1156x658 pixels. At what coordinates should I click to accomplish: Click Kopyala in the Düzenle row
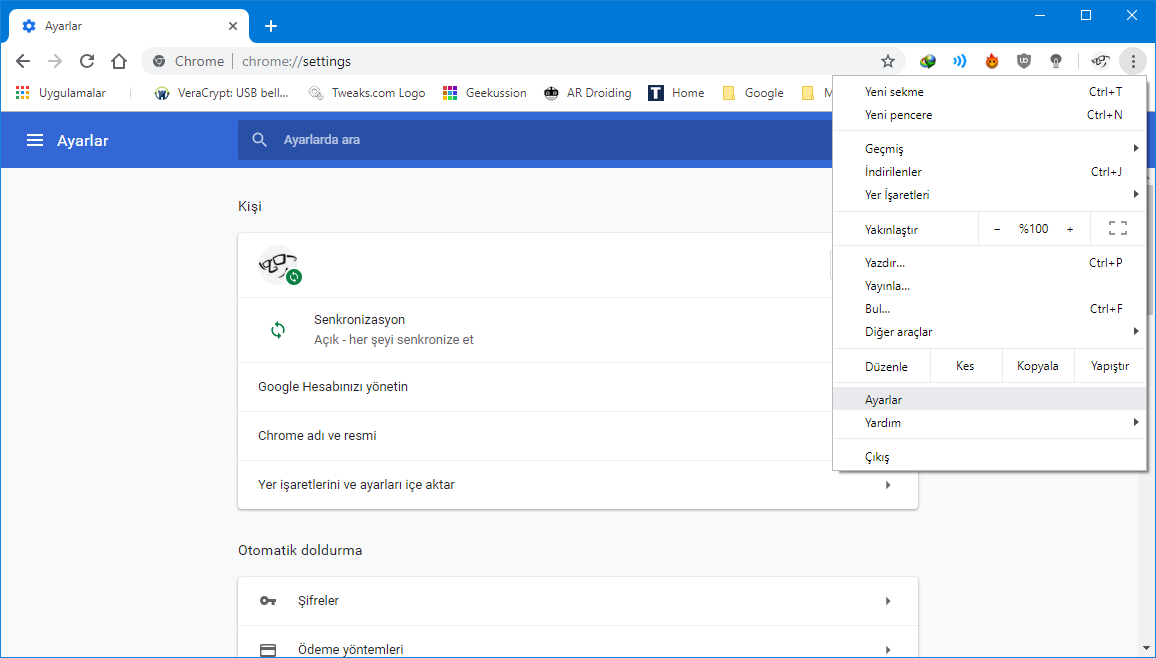[1037, 366]
